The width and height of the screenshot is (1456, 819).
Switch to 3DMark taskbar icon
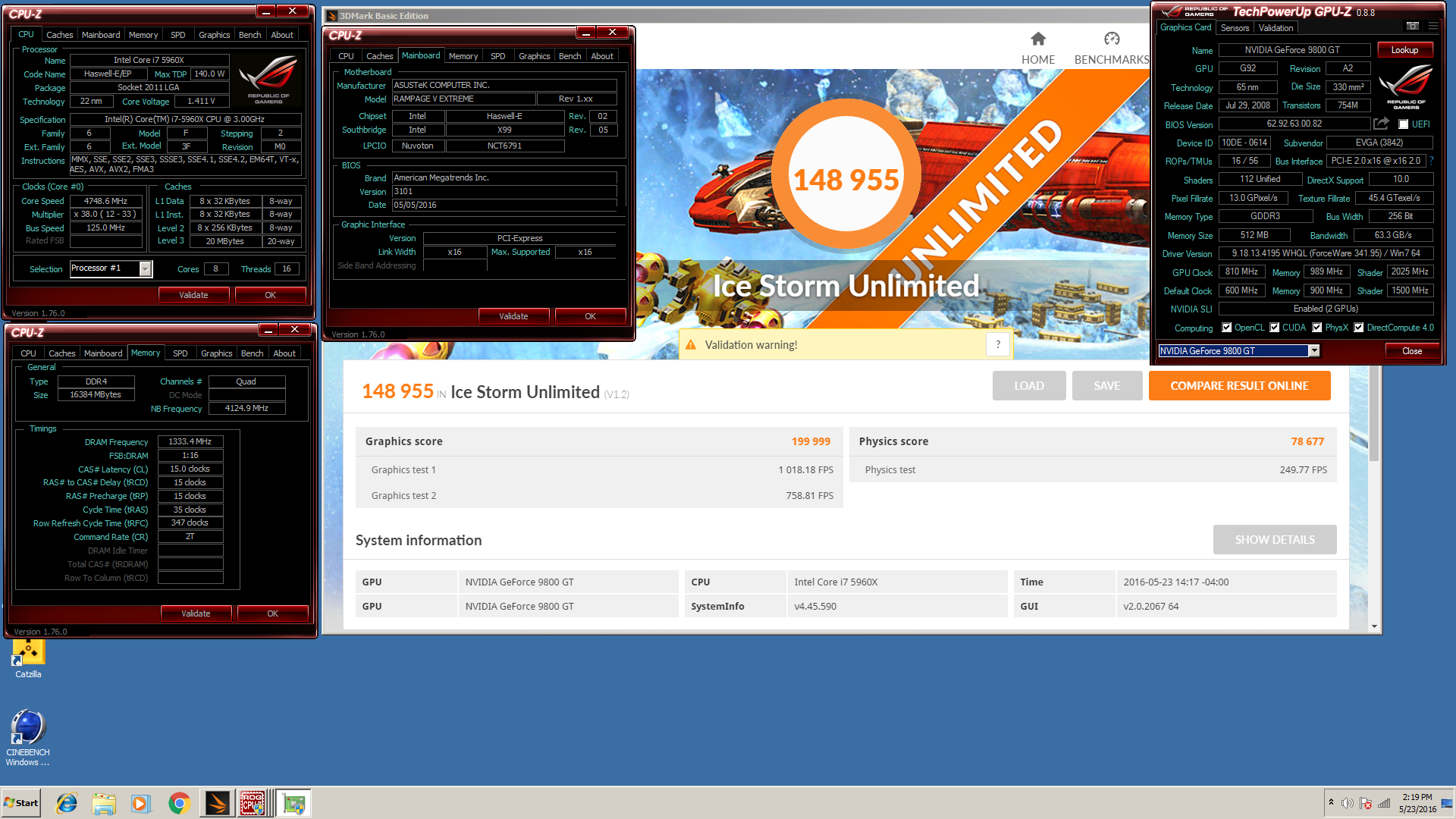click(x=218, y=803)
